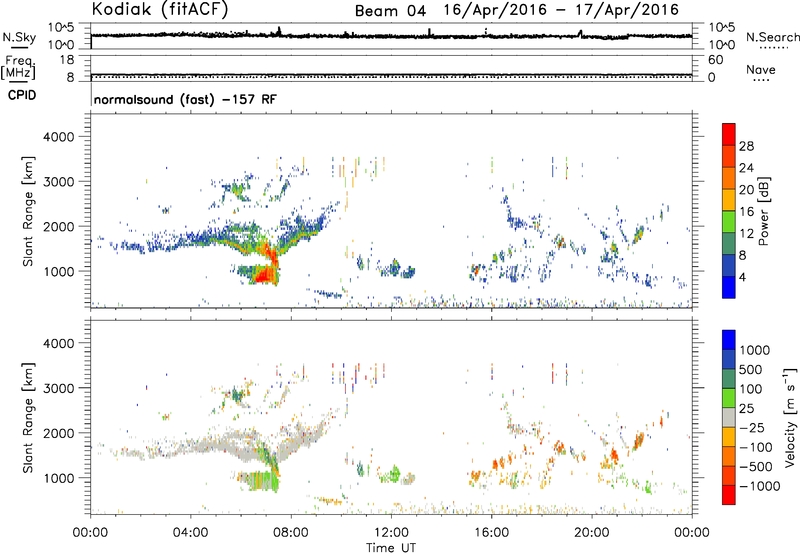Click the '60' tick on Nave axis
Viewport: 800px width, 554px height.
715,60
